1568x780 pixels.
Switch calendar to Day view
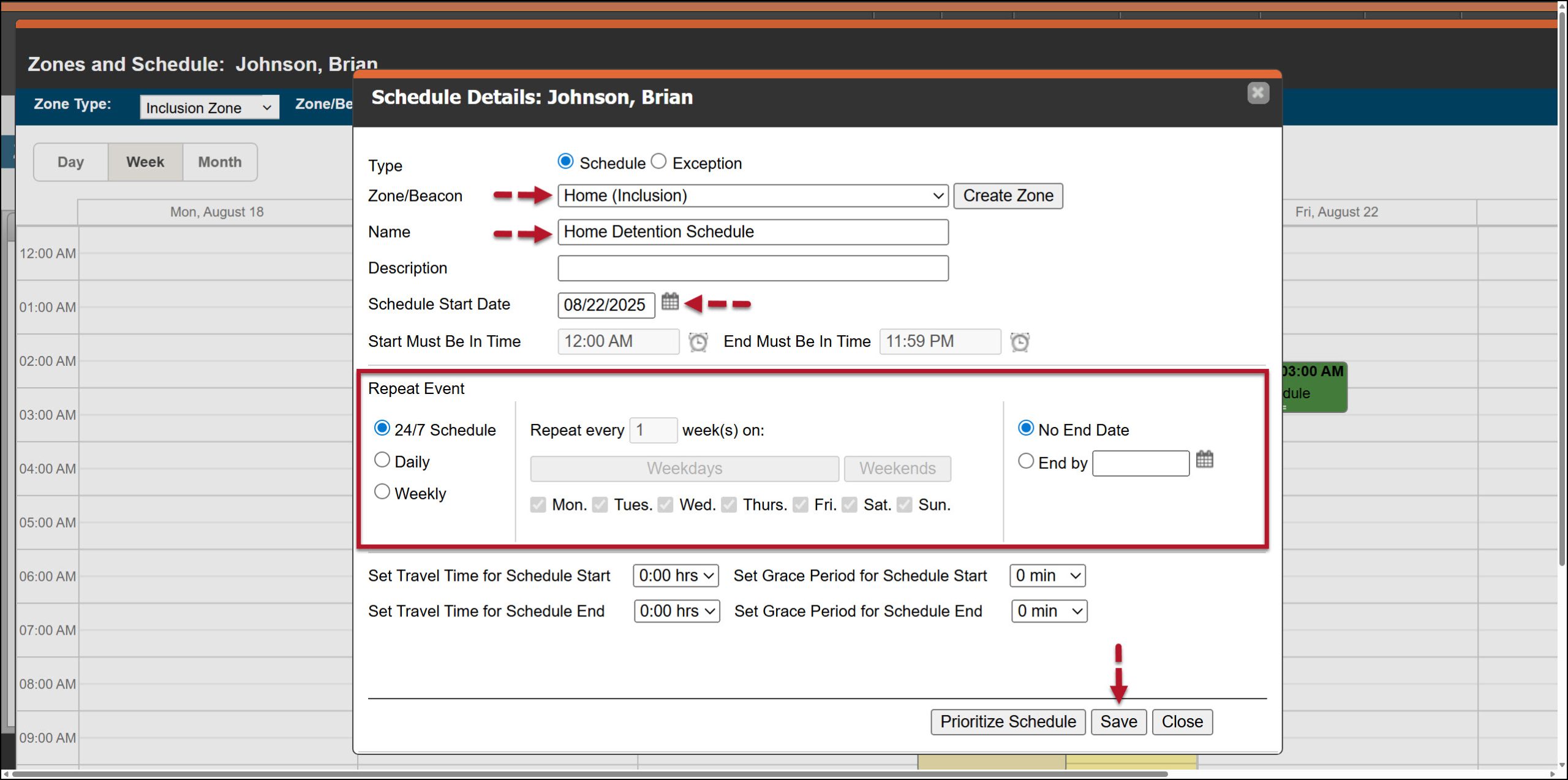(70, 162)
